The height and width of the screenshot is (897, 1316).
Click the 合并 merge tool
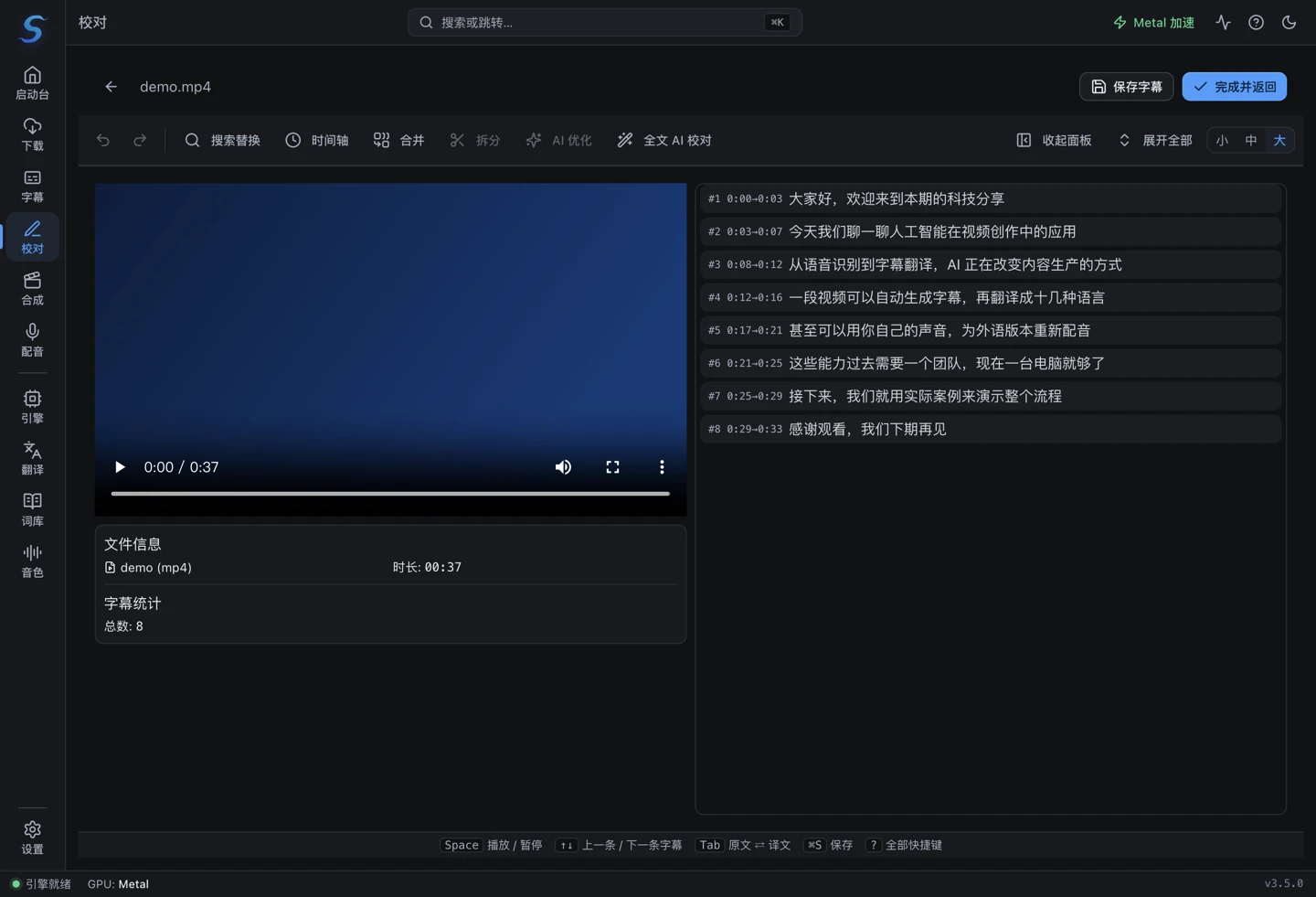398,140
